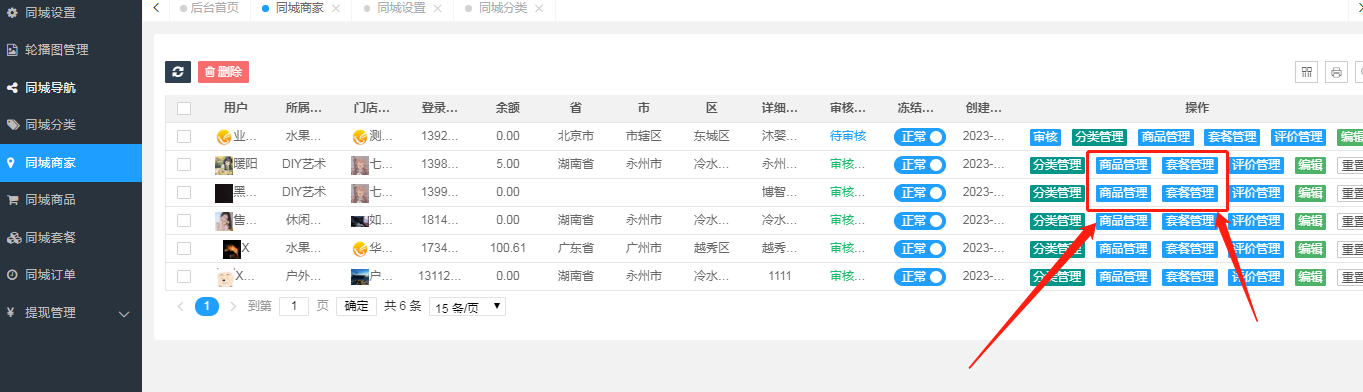Click the 5.00 balance cell
Image resolution: width=1363 pixels, height=392 pixels.
(x=507, y=165)
